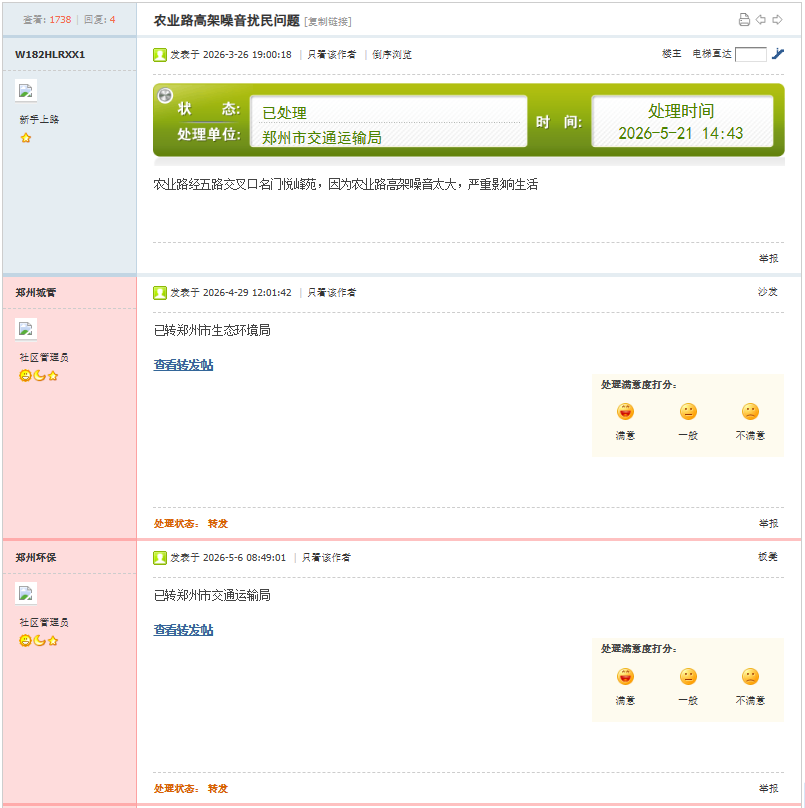Screen dimensions: 805x808
Task: Show only author in 郑州环保 post
Action: tap(326, 558)
